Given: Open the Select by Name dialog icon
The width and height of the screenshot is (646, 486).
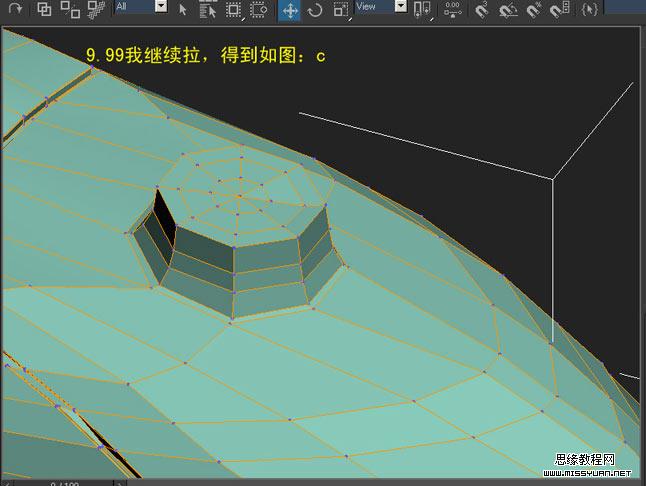Looking at the screenshot, I should coord(208,9).
